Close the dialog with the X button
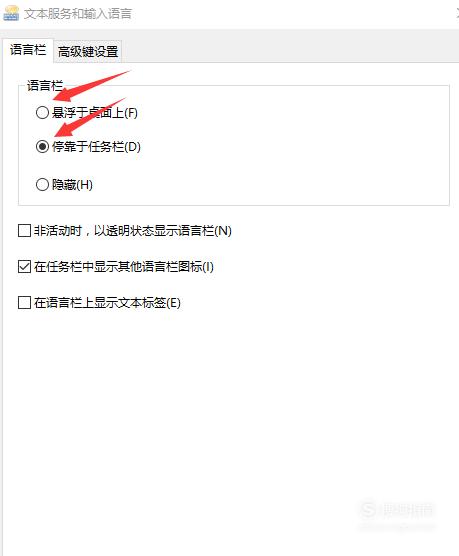459x556 pixels. (457, 13)
